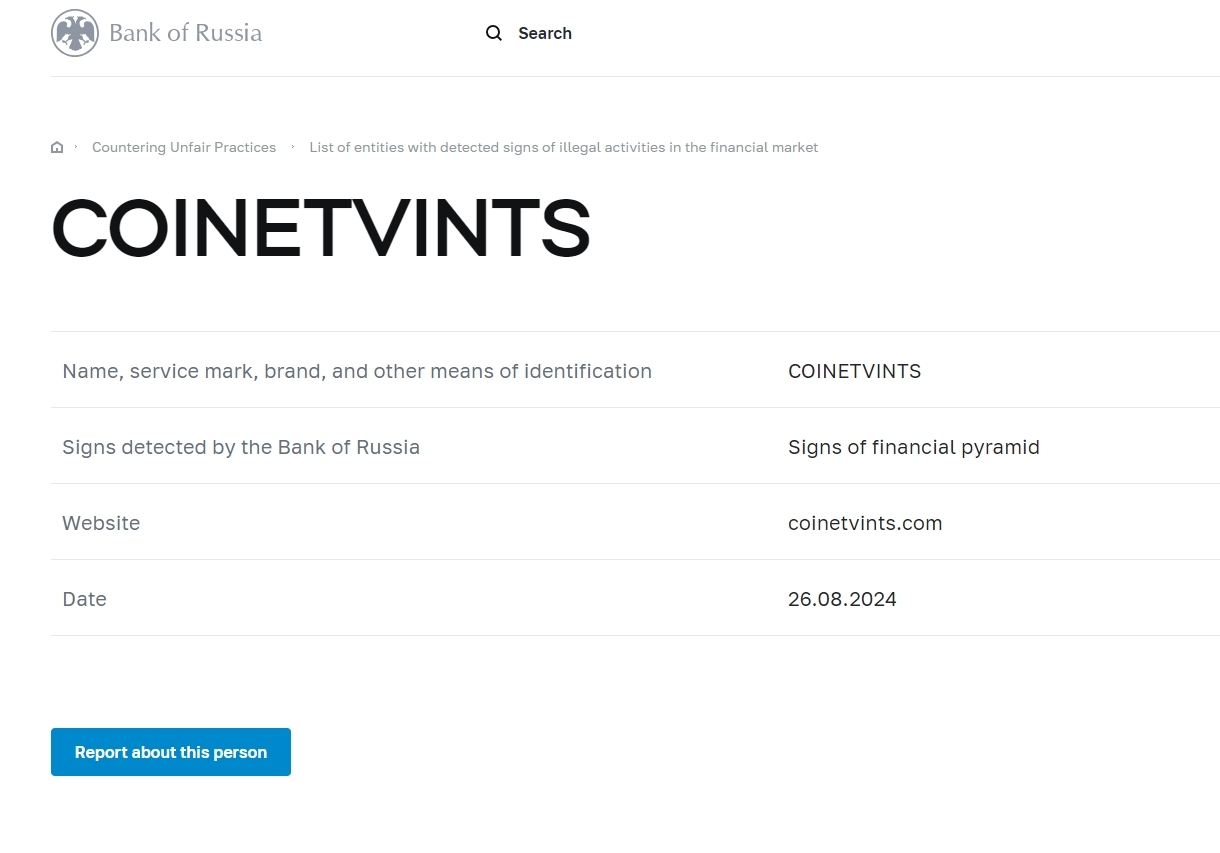Image resolution: width=1220 pixels, height=853 pixels.
Task: Click the Name, service mark, brand label
Action: click(357, 371)
